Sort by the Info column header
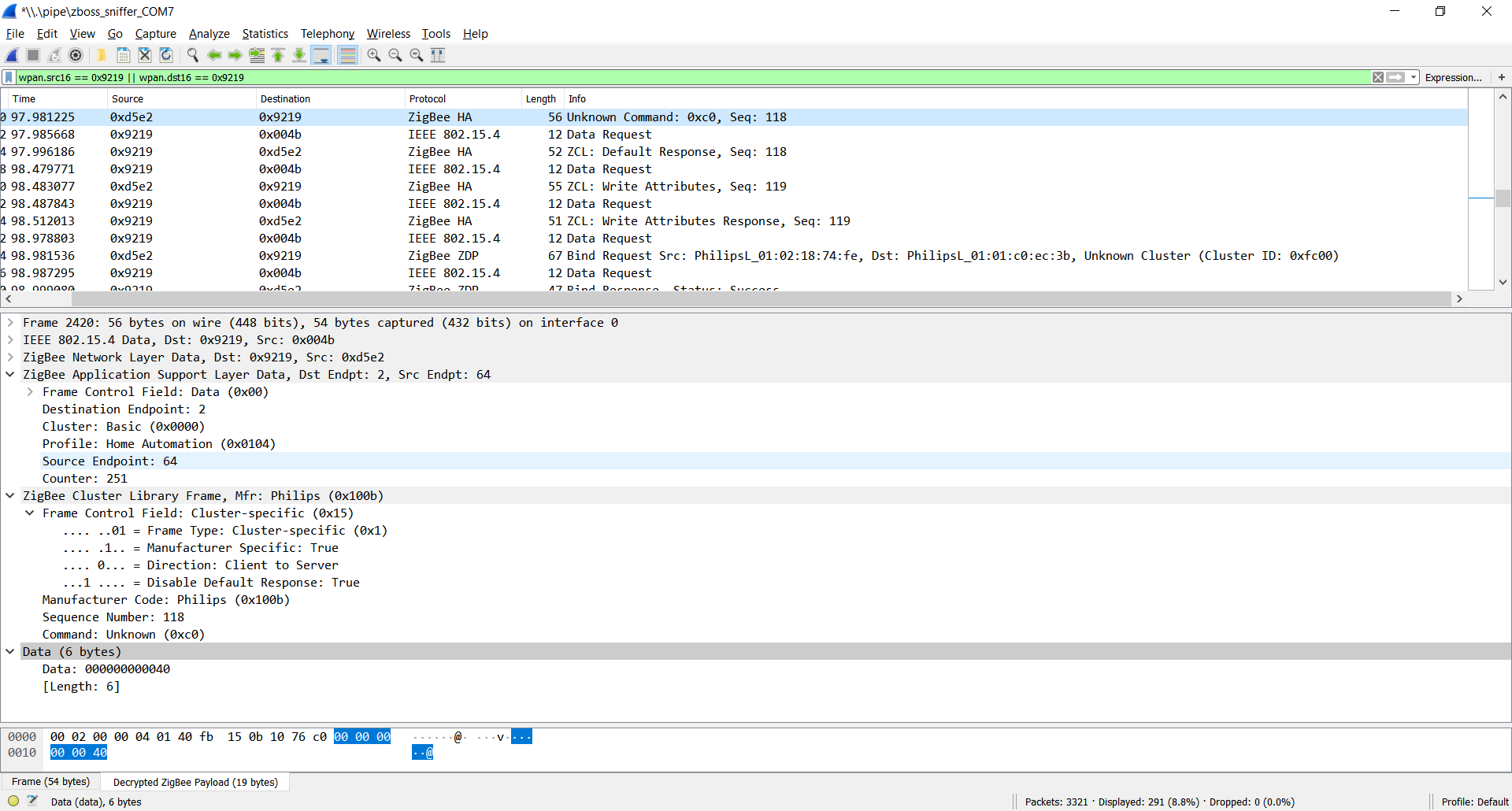This screenshot has width=1512, height=811. coord(1016,98)
